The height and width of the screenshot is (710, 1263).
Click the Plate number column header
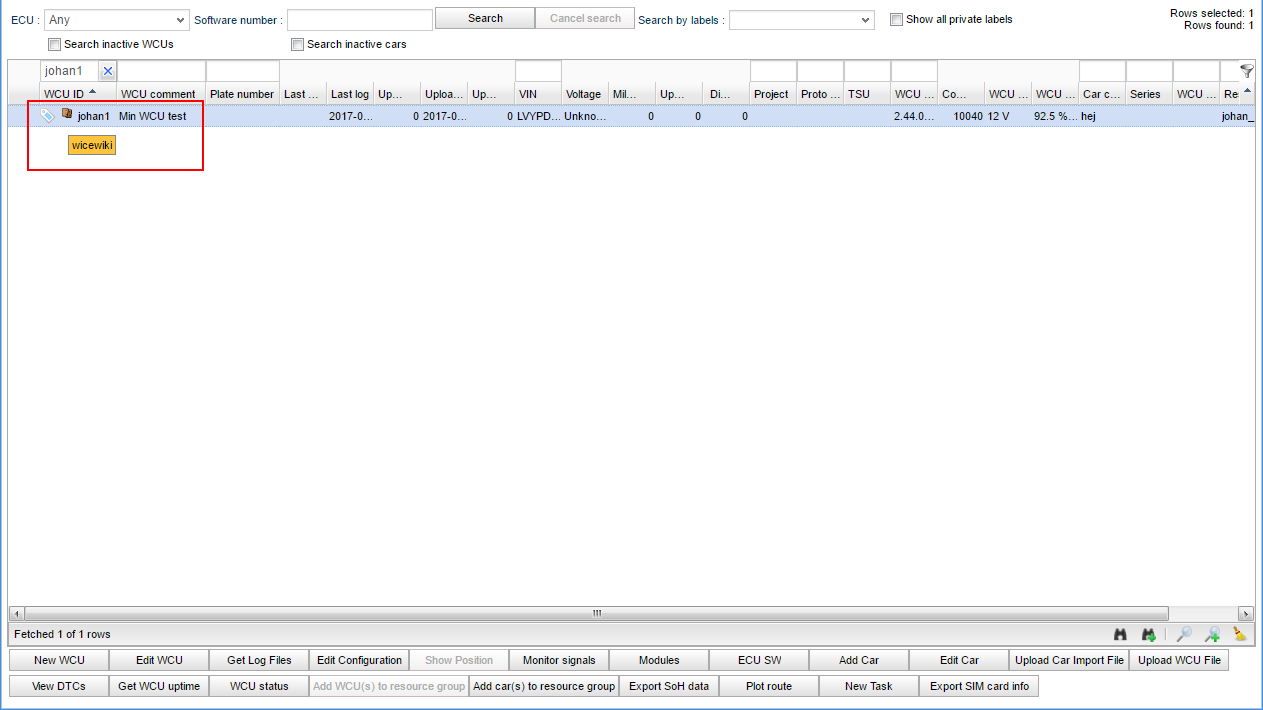click(241, 94)
